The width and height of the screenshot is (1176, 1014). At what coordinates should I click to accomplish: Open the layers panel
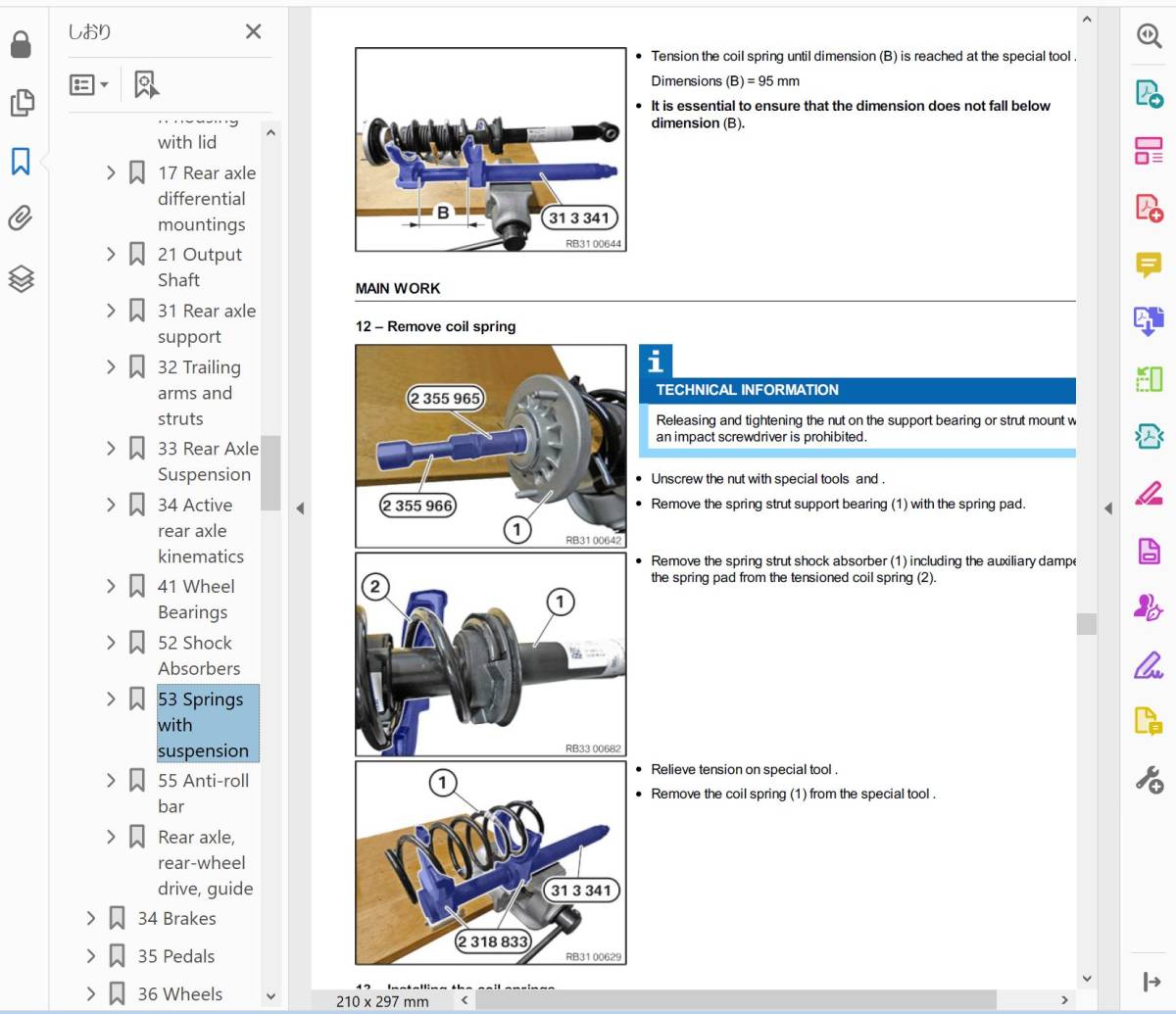(21, 279)
